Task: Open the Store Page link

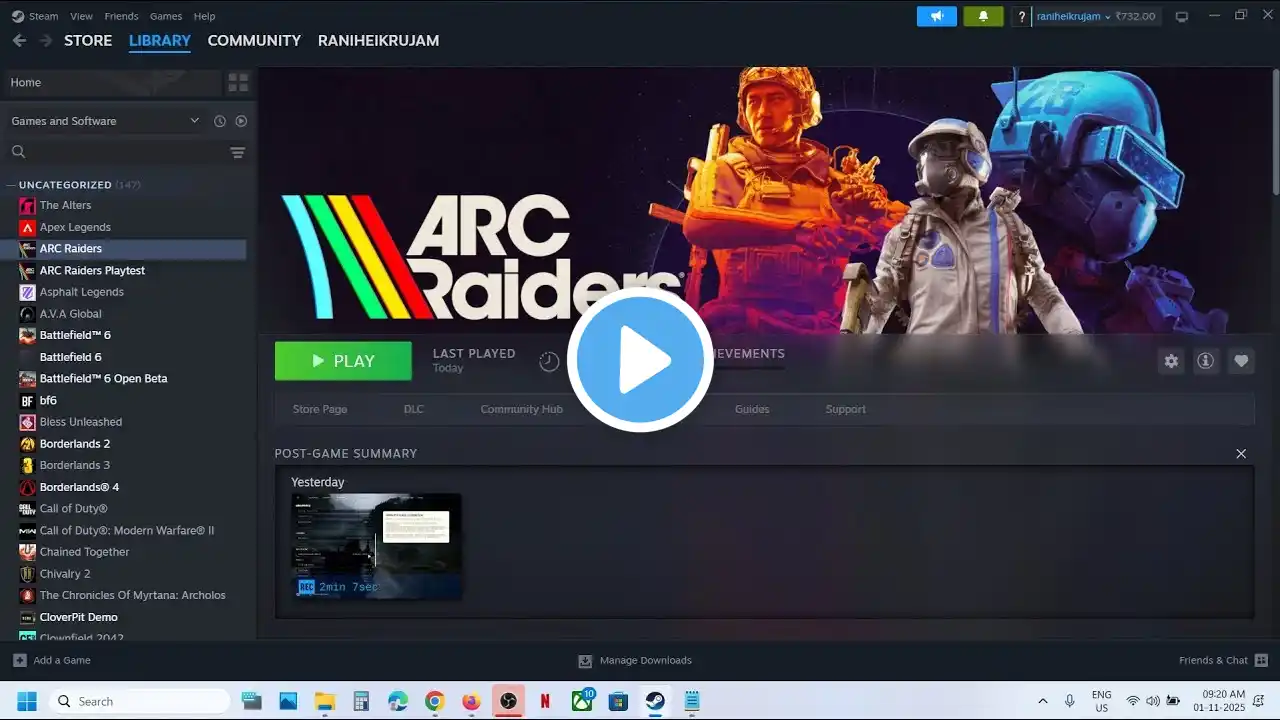Action: coord(320,409)
